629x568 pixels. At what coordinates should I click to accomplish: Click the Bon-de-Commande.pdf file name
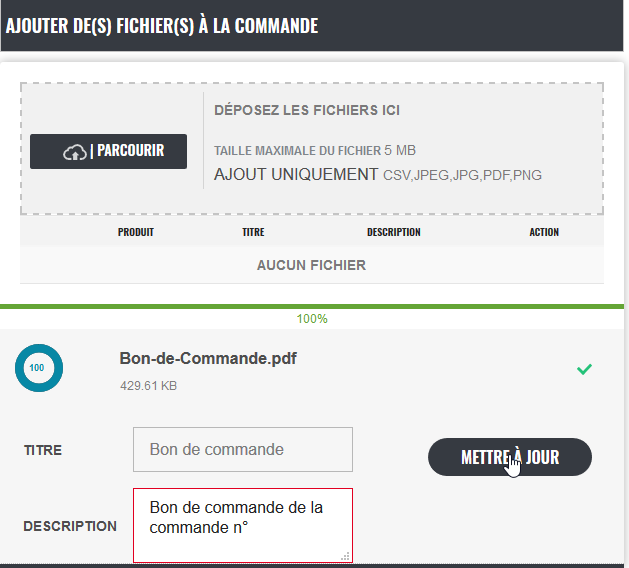coord(208,358)
